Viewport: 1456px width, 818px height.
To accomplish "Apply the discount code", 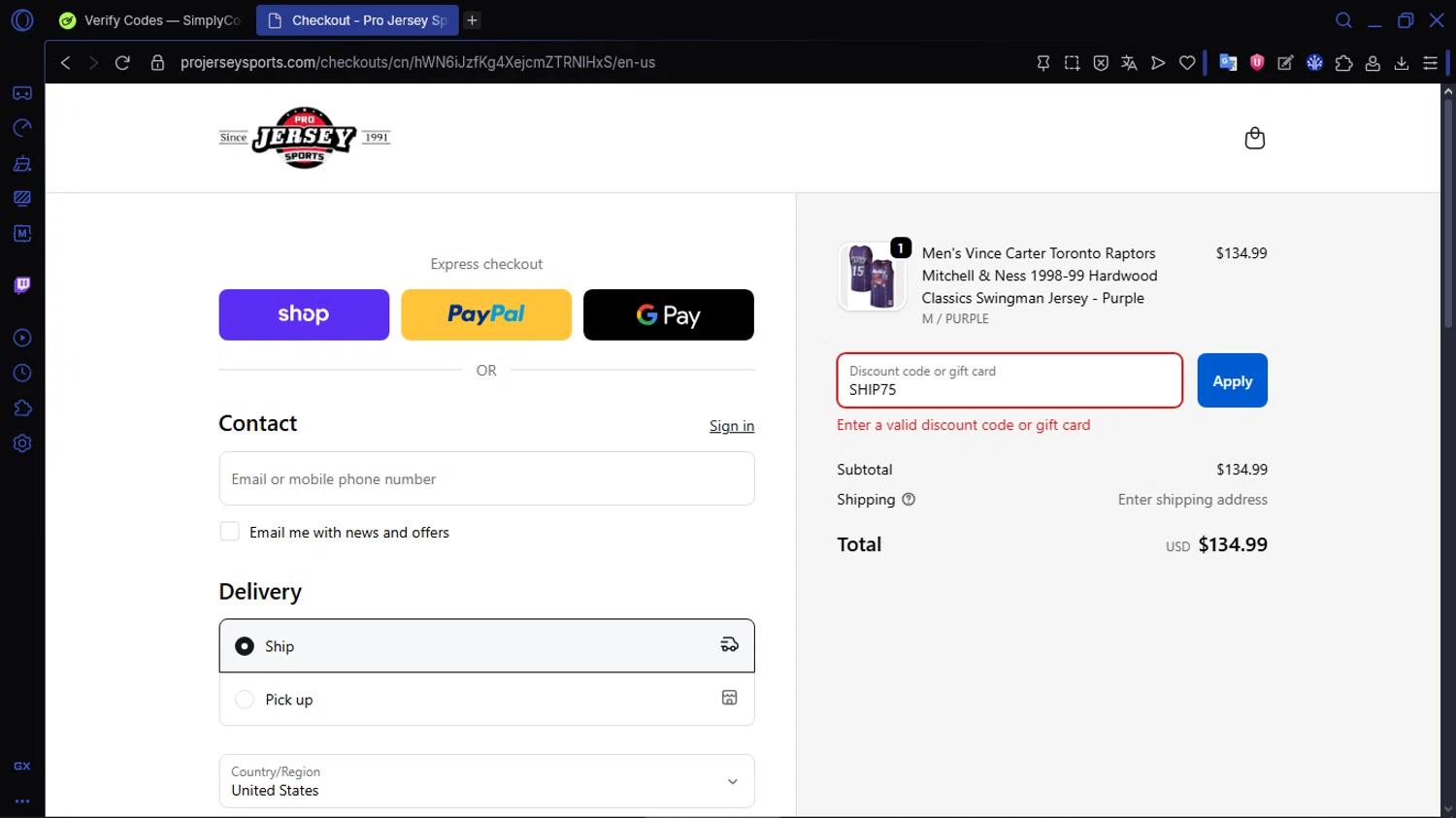I will pos(1232,380).
